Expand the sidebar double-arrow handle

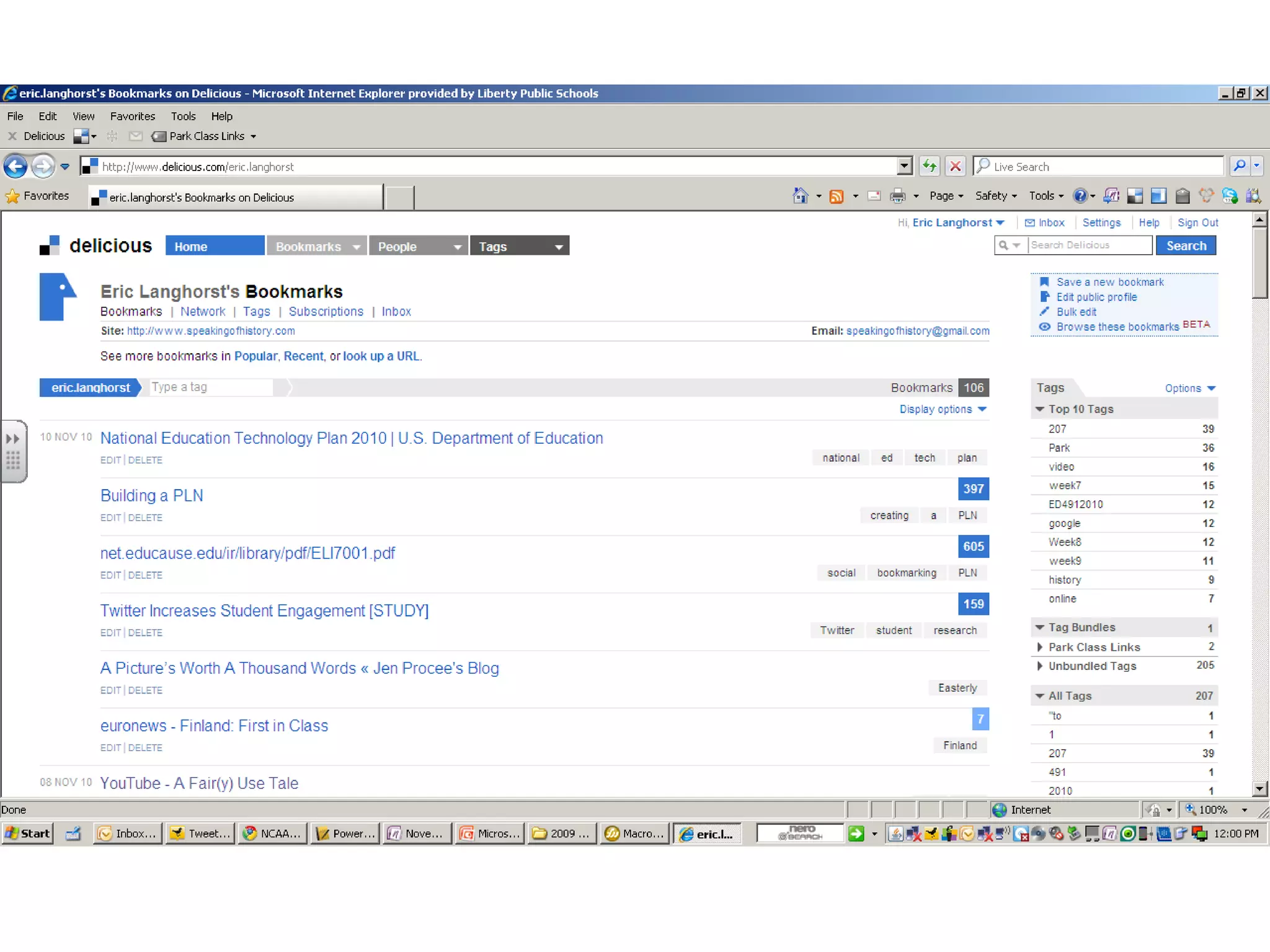coord(12,439)
